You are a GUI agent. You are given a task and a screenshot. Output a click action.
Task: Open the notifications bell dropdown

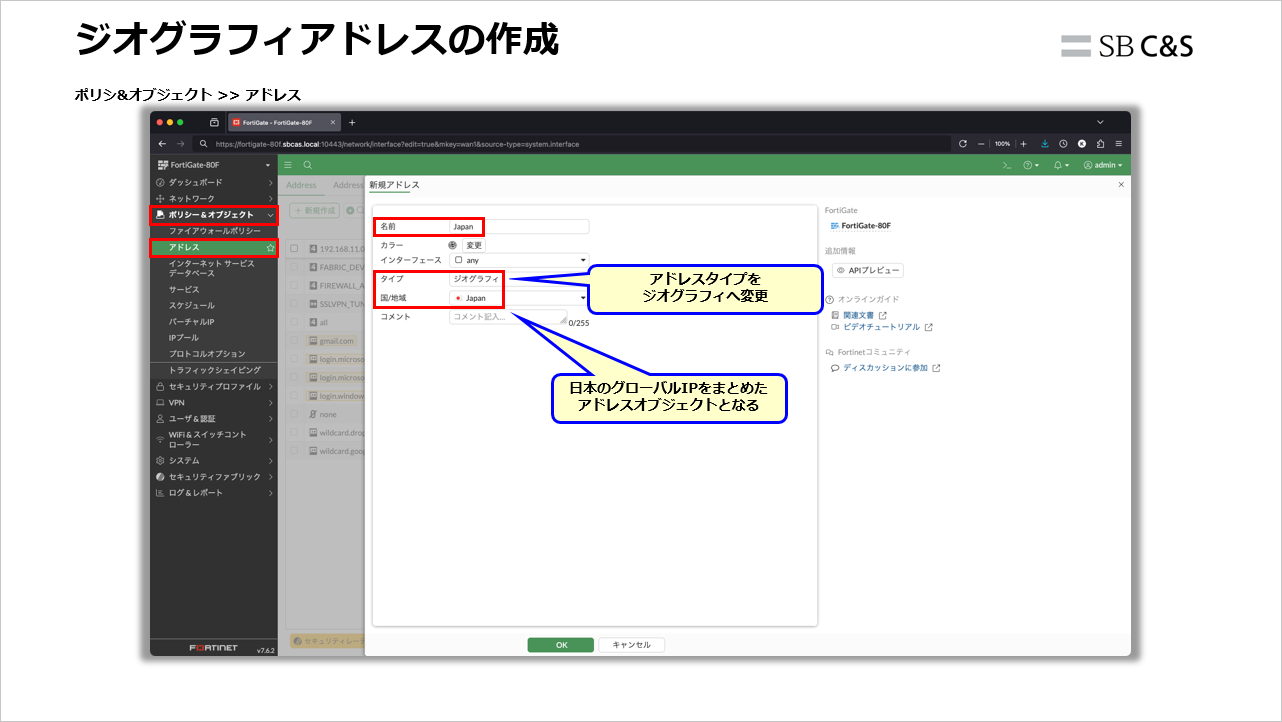1061,165
